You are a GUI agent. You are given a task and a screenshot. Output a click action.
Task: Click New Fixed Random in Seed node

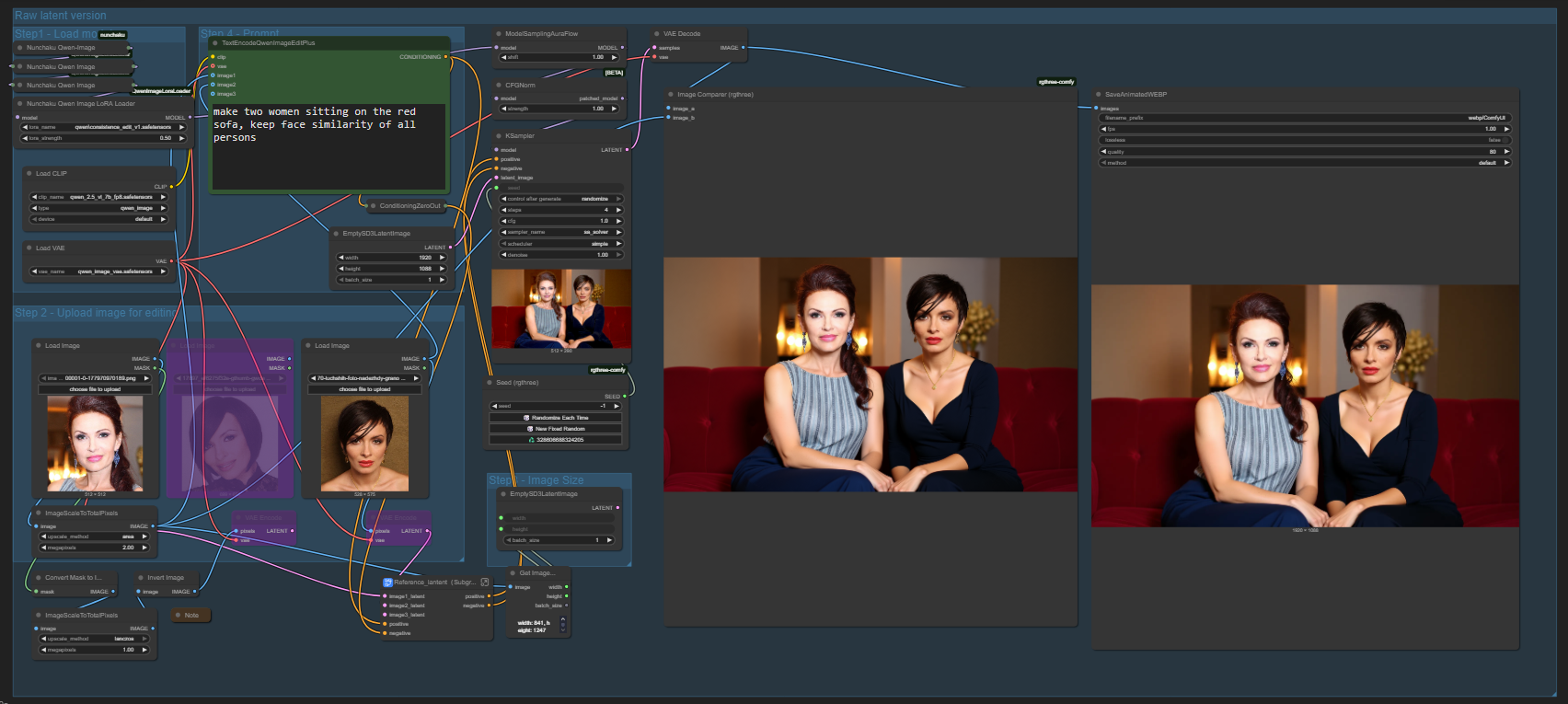[x=557, y=429]
